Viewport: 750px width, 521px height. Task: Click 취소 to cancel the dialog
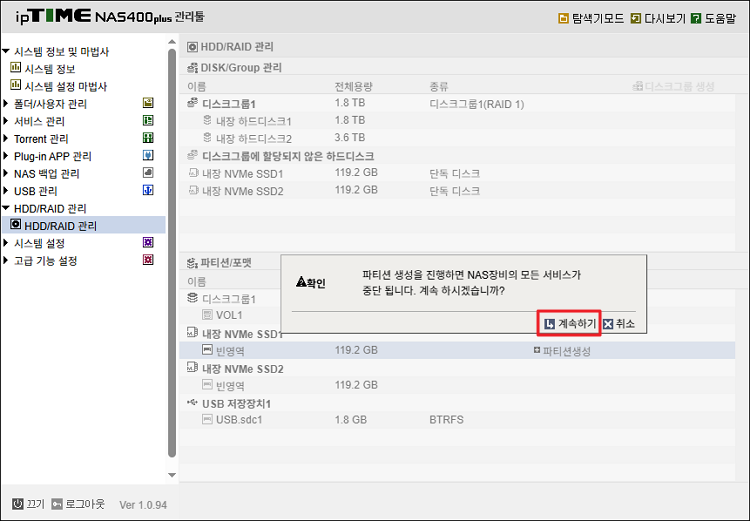click(619, 324)
